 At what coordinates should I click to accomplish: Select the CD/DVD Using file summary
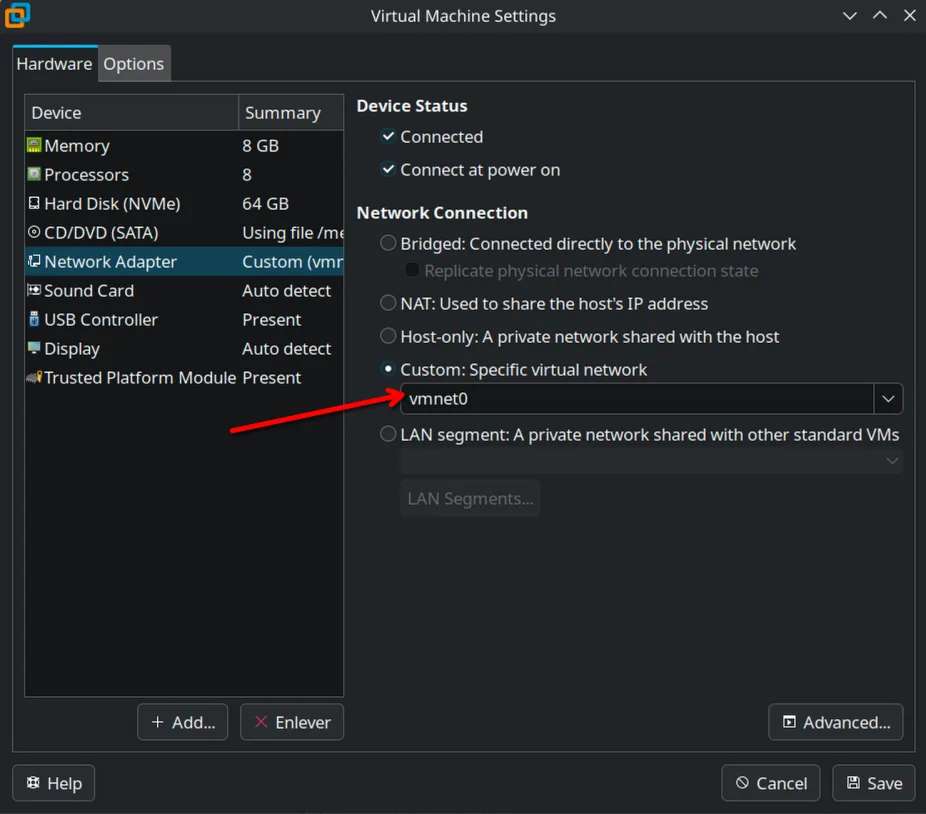click(292, 232)
